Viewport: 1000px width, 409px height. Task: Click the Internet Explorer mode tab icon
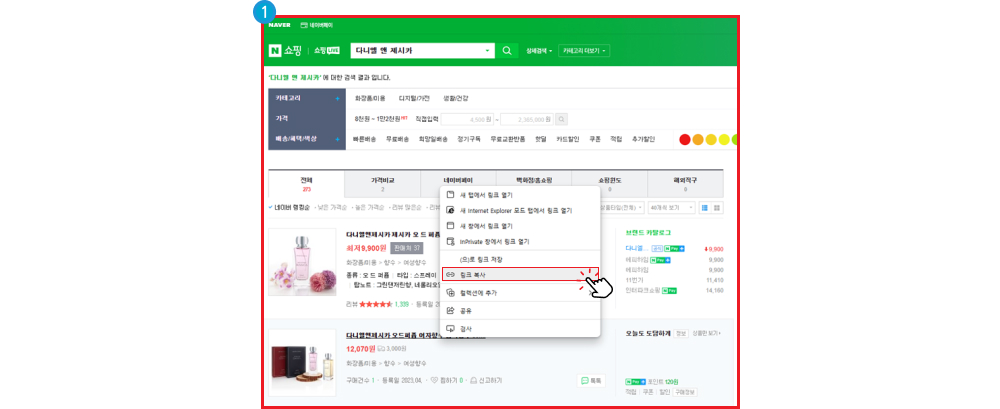pyautogui.click(x=450, y=210)
